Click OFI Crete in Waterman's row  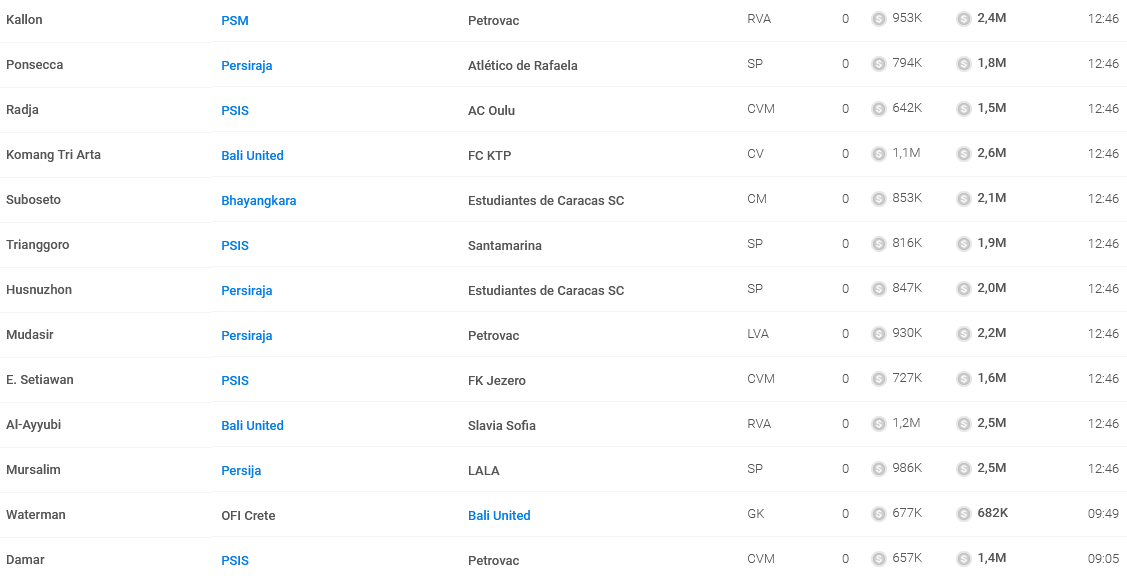pos(248,516)
